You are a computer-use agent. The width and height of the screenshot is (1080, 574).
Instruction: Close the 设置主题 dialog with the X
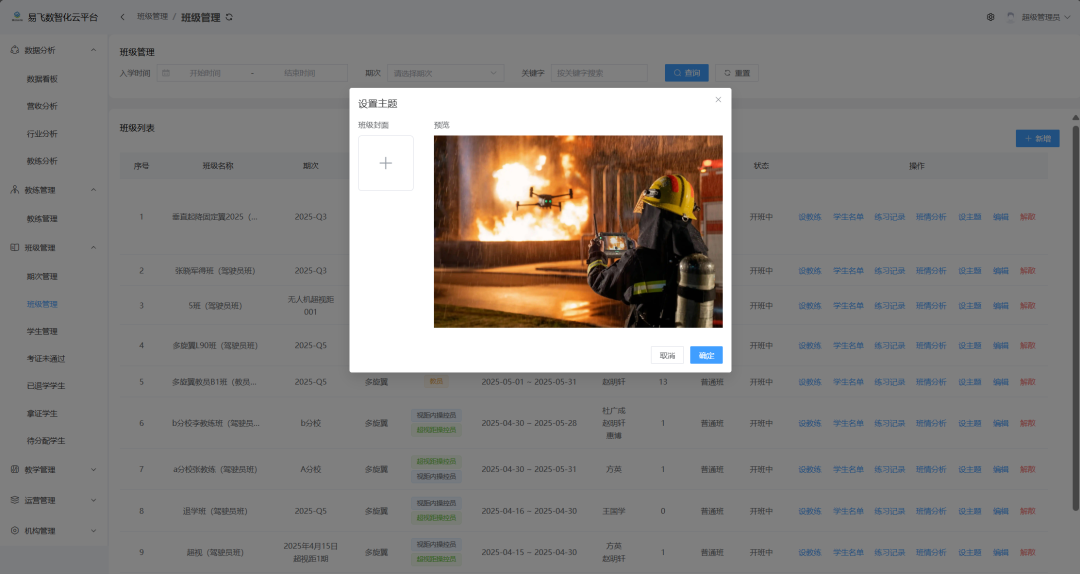click(x=718, y=99)
